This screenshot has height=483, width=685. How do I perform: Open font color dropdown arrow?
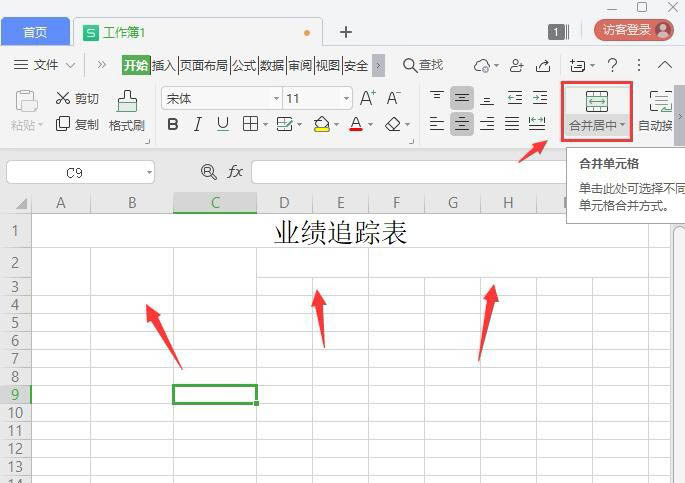[370, 125]
